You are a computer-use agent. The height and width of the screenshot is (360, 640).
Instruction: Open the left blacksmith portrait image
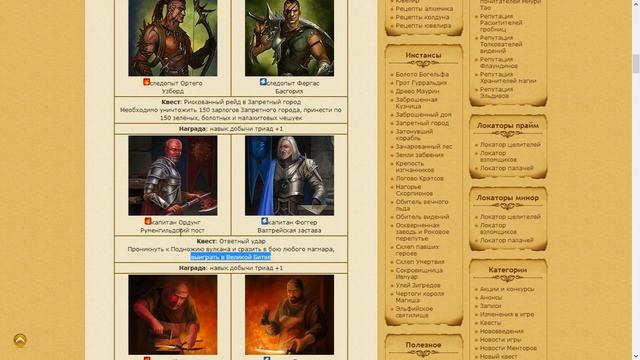point(173,315)
